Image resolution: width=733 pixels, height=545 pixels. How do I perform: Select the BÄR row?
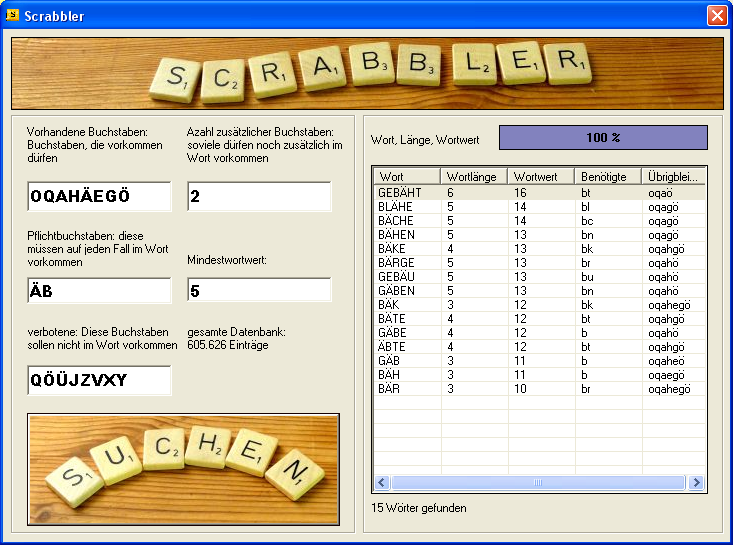(x=540, y=389)
